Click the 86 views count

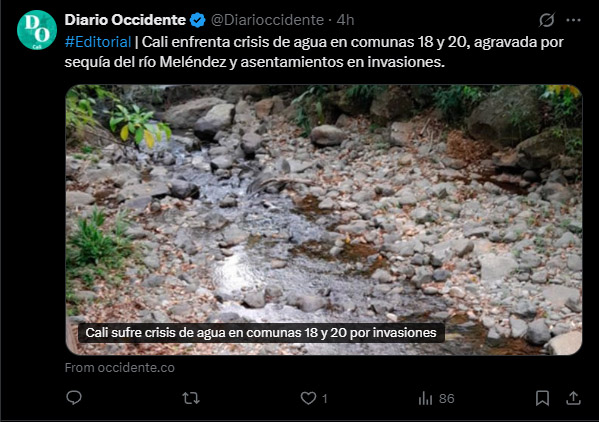447,399
